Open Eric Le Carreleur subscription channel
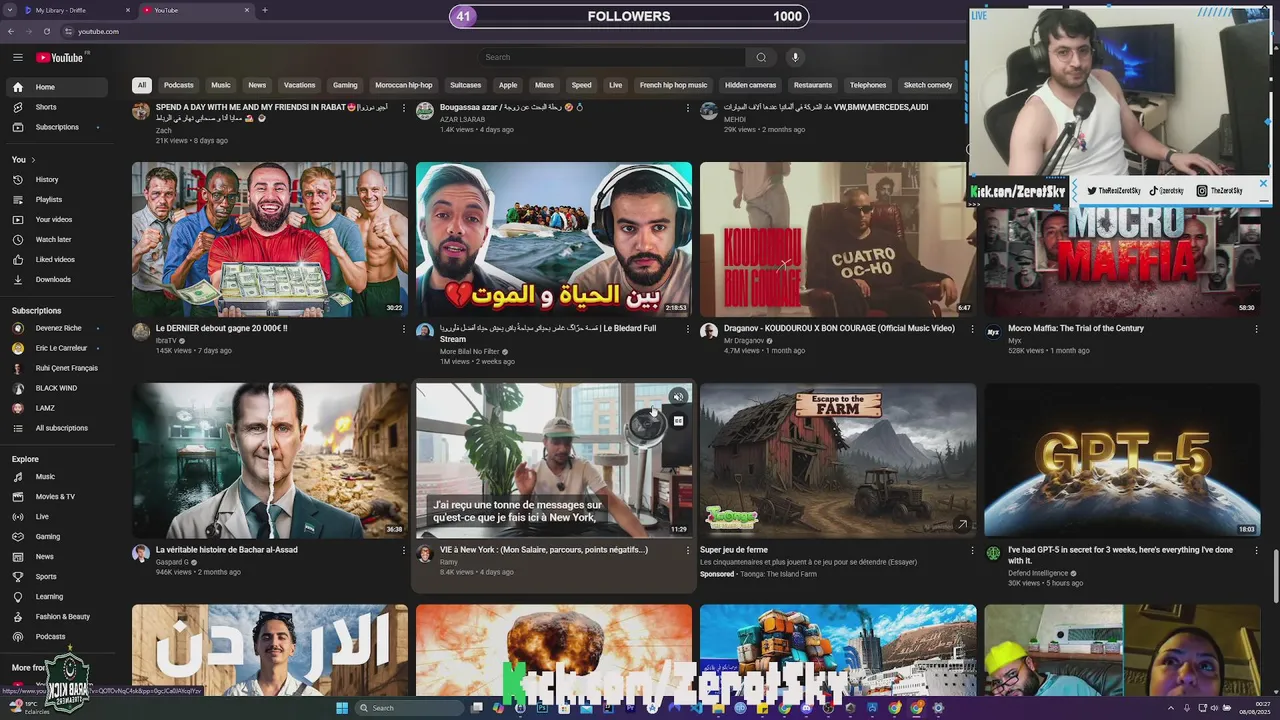 (x=58, y=348)
